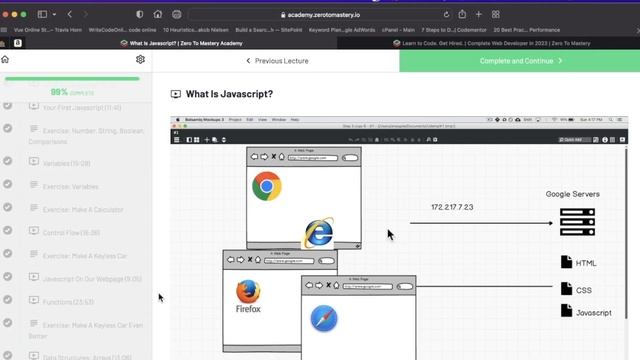Viewport: 640px width, 360px height.
Task: Open the WriteCodeOnline bookmark
Action: [x=122, y=30]
